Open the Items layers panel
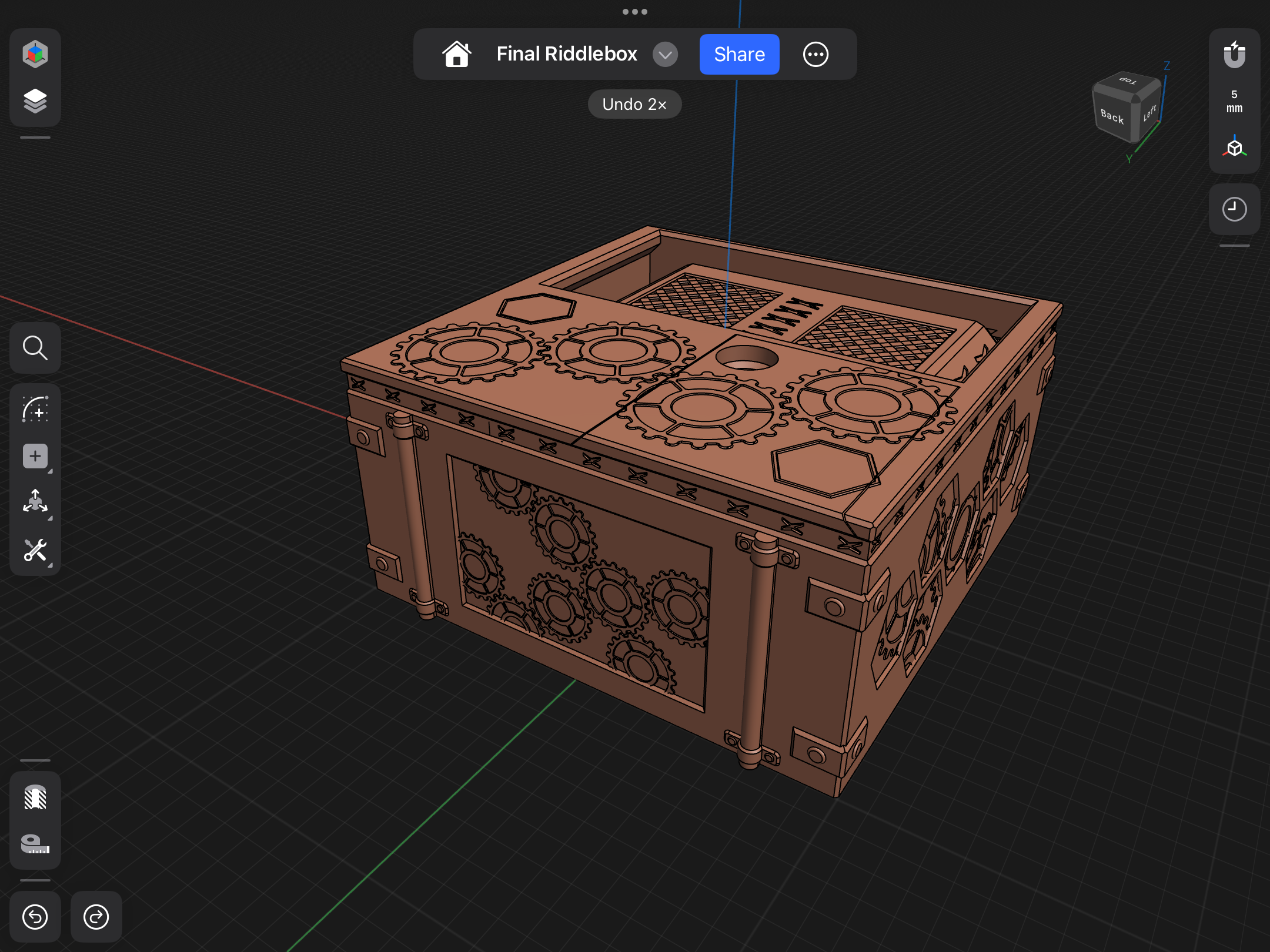The image size is (1270, 952). (35, 100)
